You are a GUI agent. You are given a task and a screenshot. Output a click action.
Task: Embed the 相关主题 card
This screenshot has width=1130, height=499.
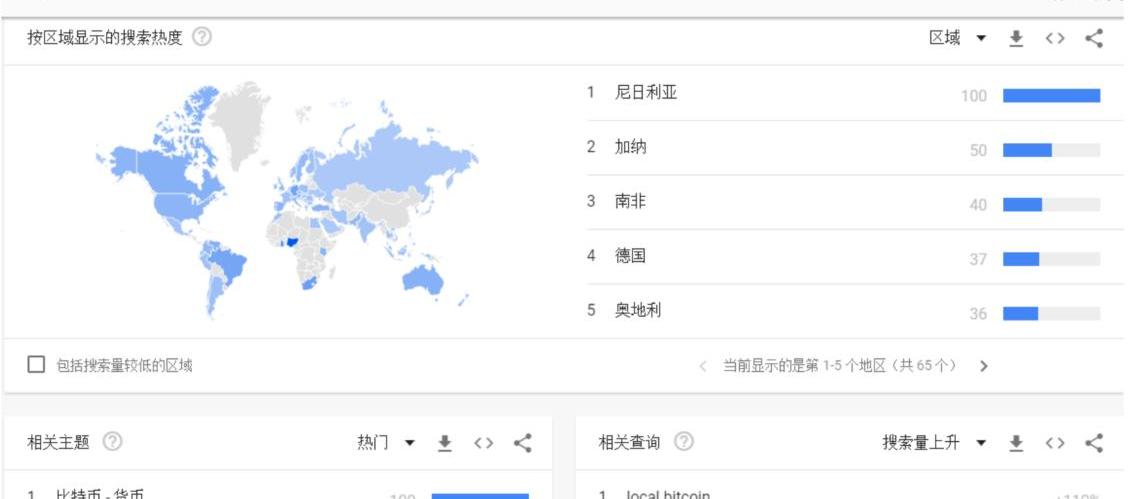484,442
